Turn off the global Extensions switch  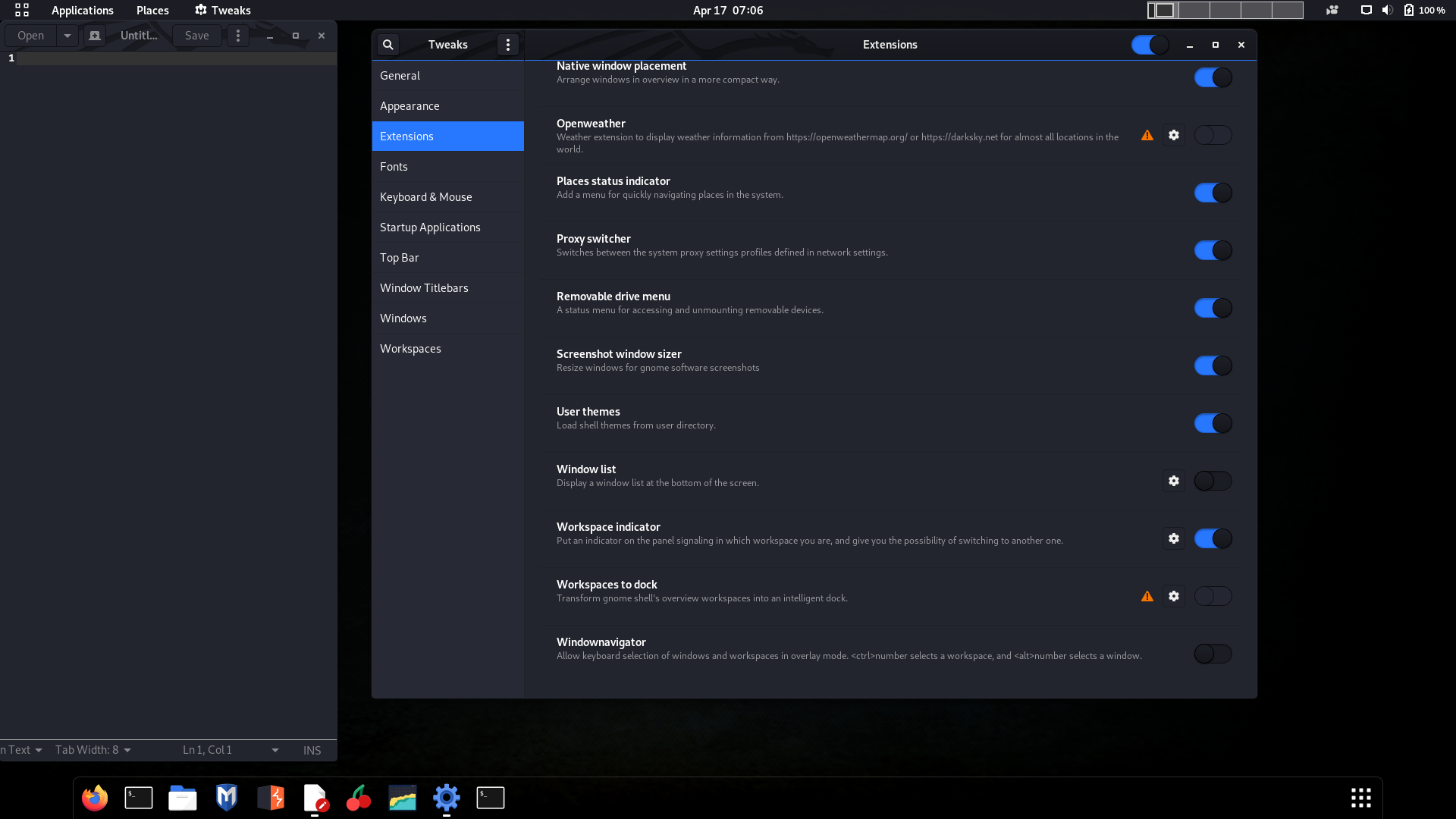[1150, 45]
